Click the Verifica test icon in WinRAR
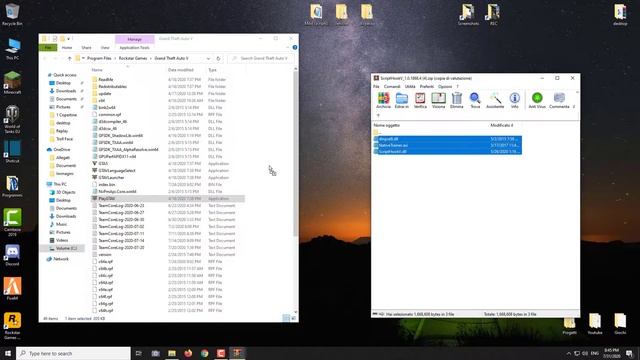The height and width of the screenshot is (360, 640). click(x=420, y=100)
